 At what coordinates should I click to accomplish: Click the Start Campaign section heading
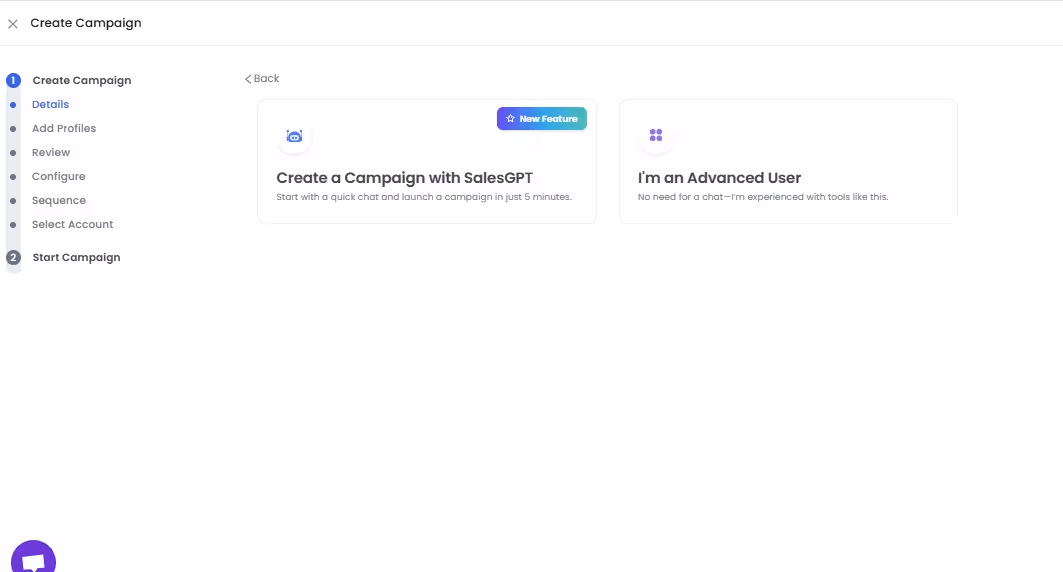77,258
